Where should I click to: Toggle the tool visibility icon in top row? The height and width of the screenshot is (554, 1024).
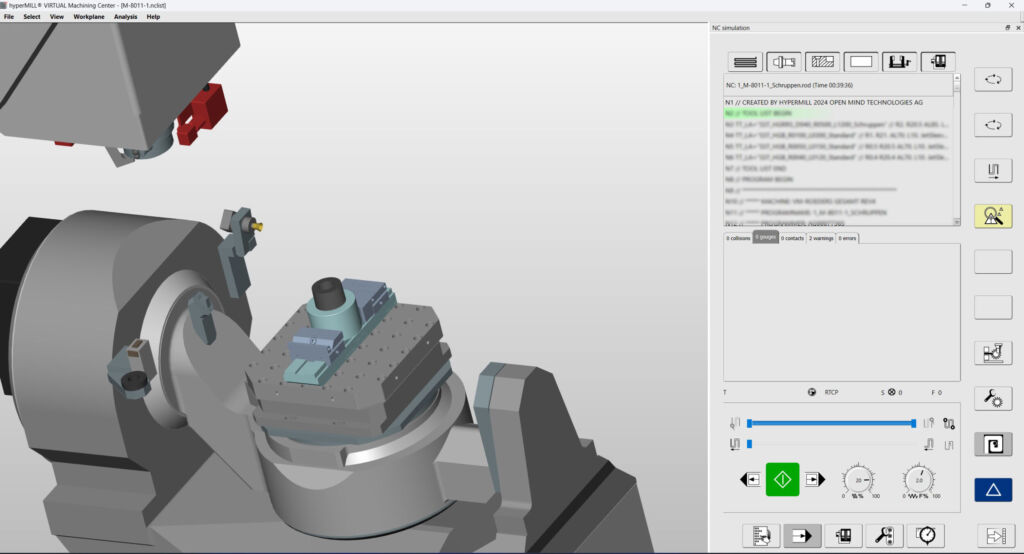783,62
